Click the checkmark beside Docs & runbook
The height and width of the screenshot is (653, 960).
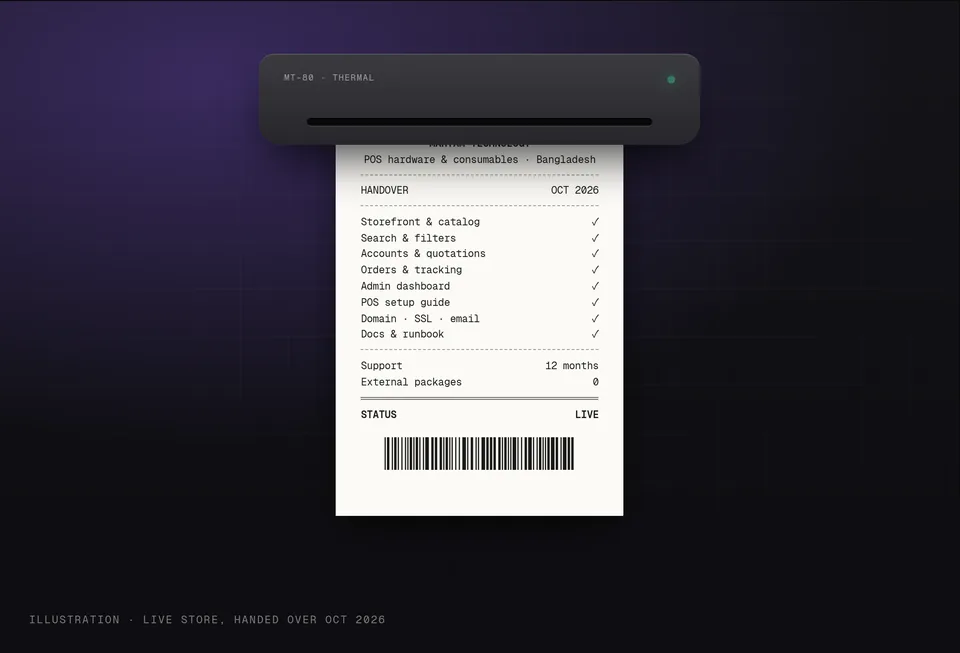(x=595, y=334)
